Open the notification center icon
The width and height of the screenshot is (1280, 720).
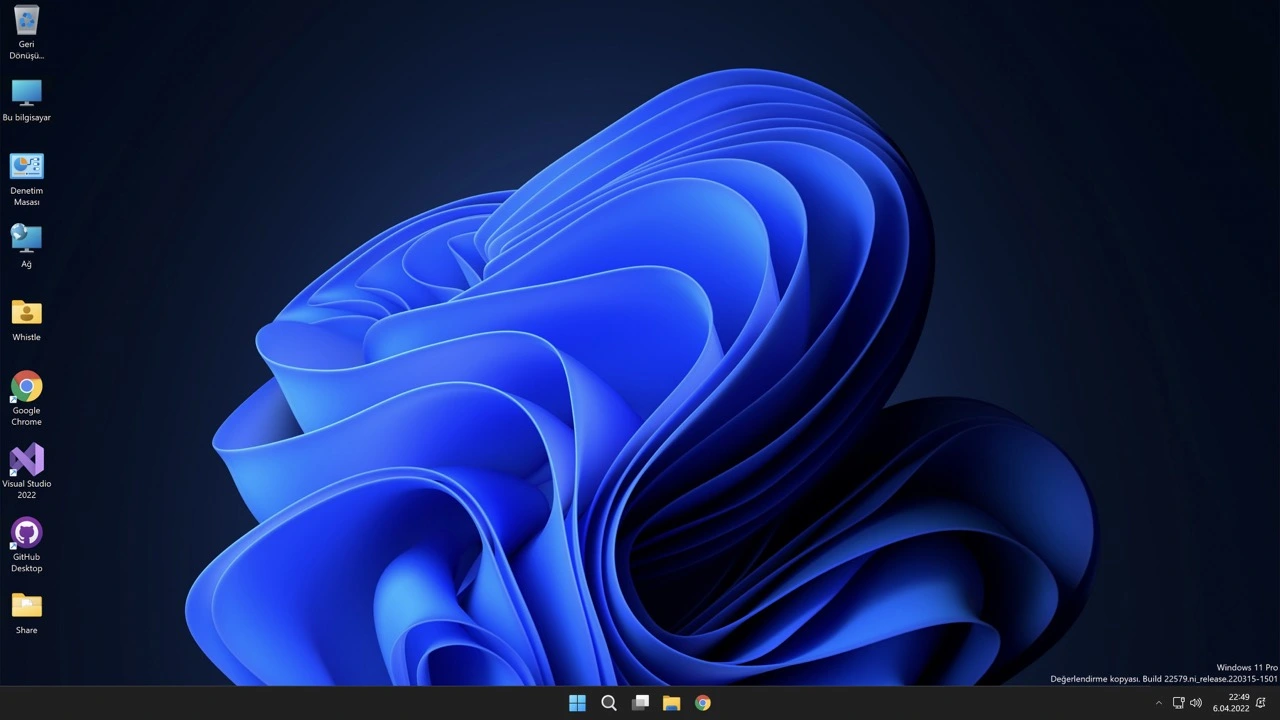point(1261,703)
